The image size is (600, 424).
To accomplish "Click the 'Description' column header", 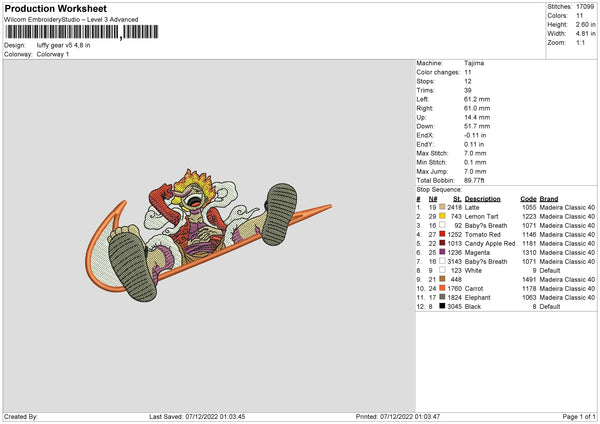I will click(x=483, y=199).
